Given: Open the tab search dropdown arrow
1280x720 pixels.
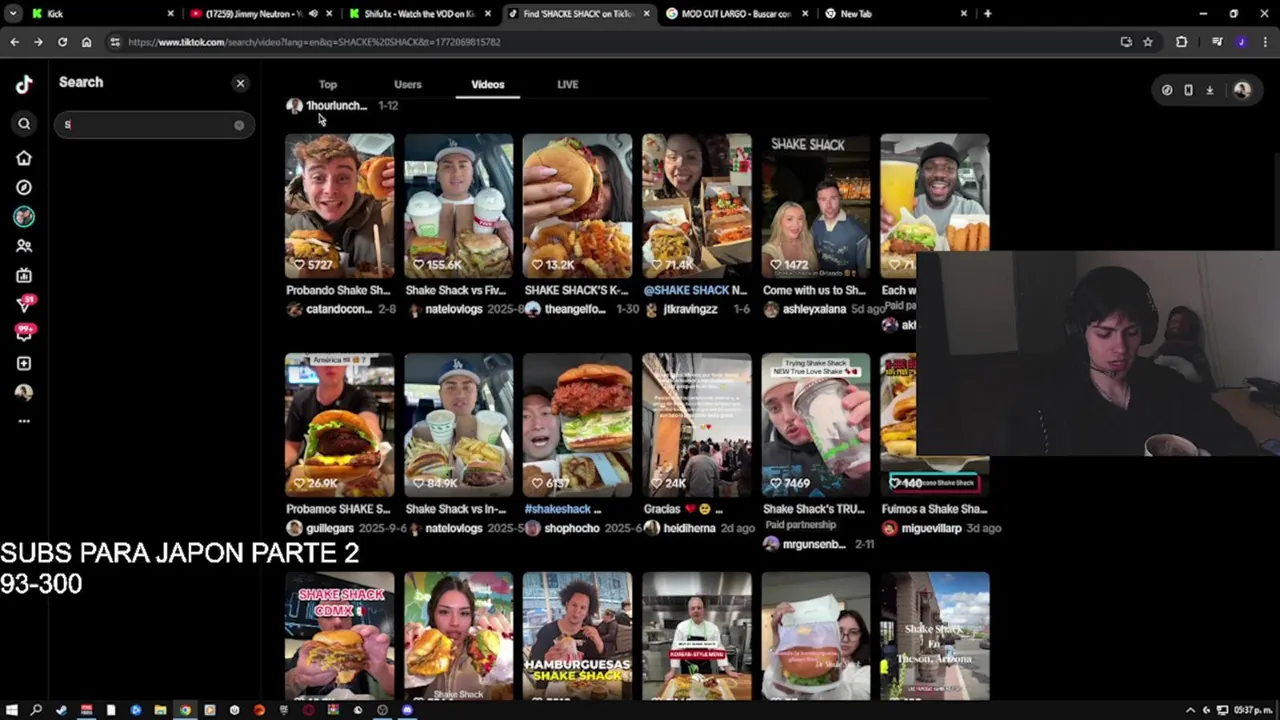Looking at the screenshot, I should [13, 14].
